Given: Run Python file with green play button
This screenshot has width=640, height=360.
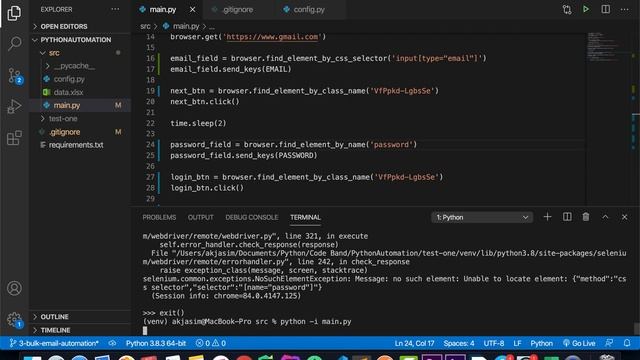Looking at the screenshot, I should click(586, 9).
